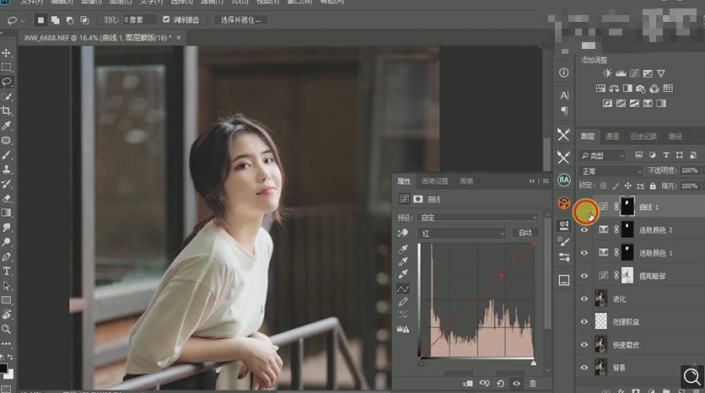Click the Subtract from selection mode icon
The height and width of the screenshot is (393, 705).
(70, 20)
